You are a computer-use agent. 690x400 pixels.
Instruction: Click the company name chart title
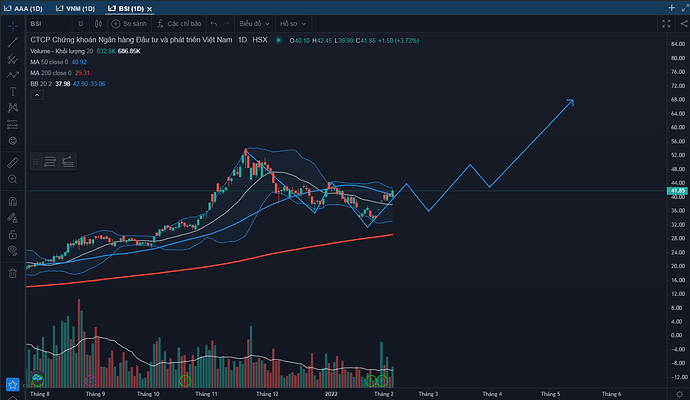click(131, 40)
